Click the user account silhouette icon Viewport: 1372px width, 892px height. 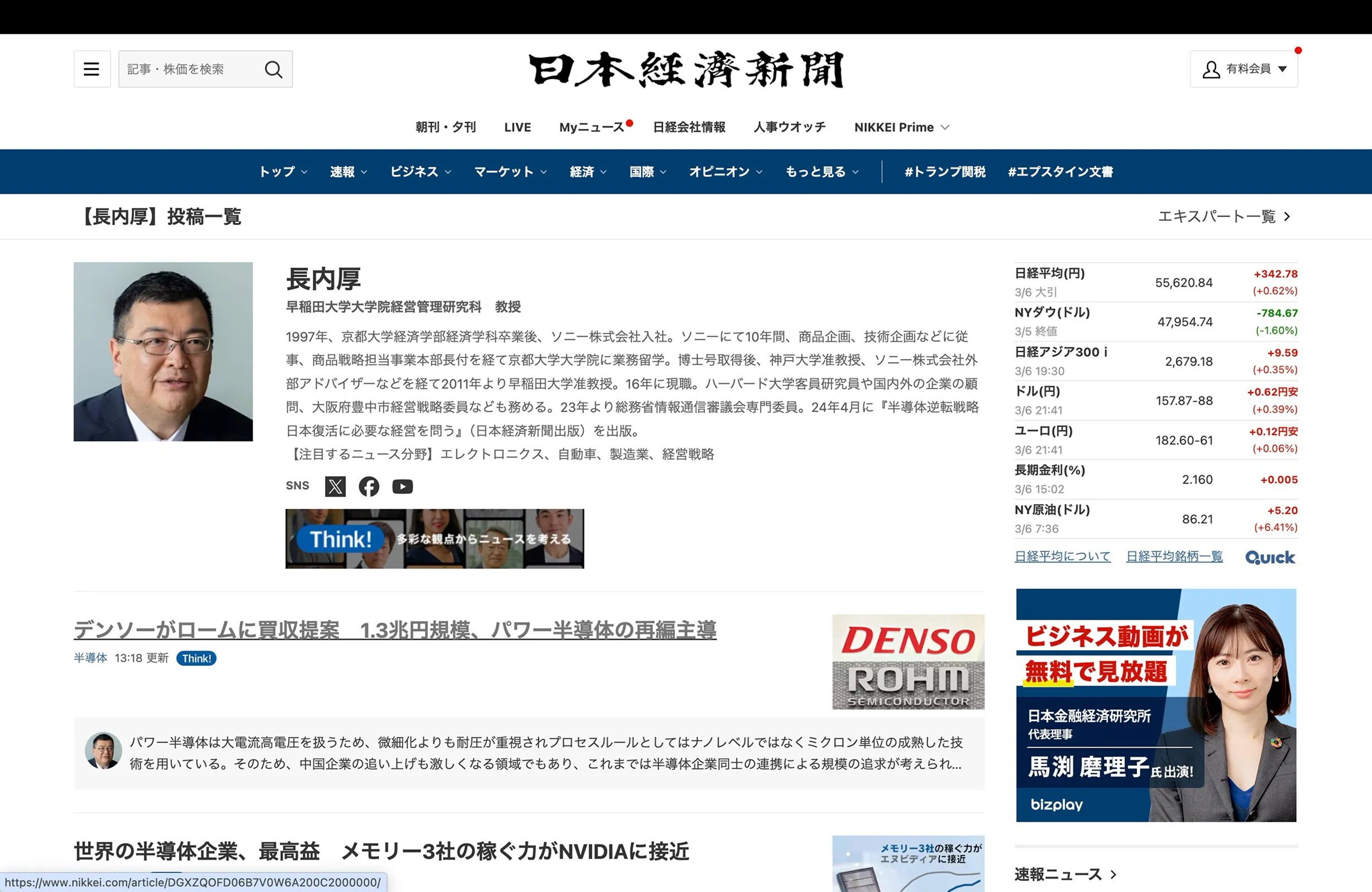pyautogui.click(x=1211, y=69)
